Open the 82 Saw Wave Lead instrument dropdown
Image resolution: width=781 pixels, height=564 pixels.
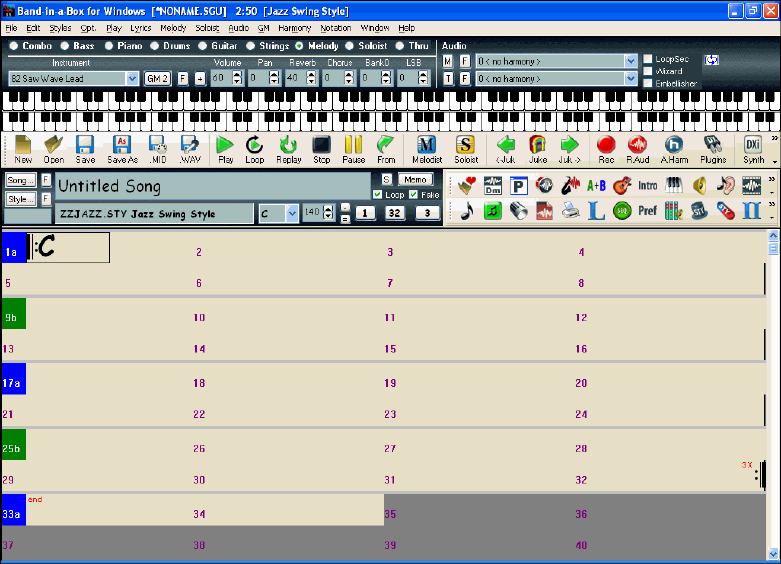pyautogui.click(x=132, y=78)
